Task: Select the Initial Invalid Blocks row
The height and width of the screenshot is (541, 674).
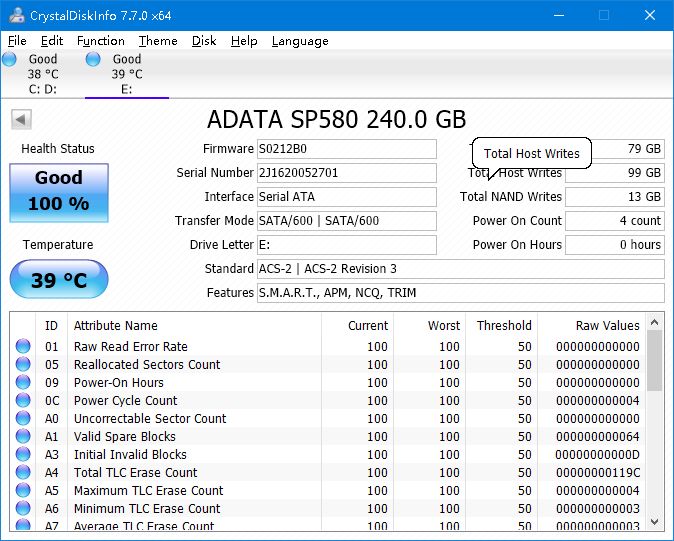Action: tap(327, 455)
